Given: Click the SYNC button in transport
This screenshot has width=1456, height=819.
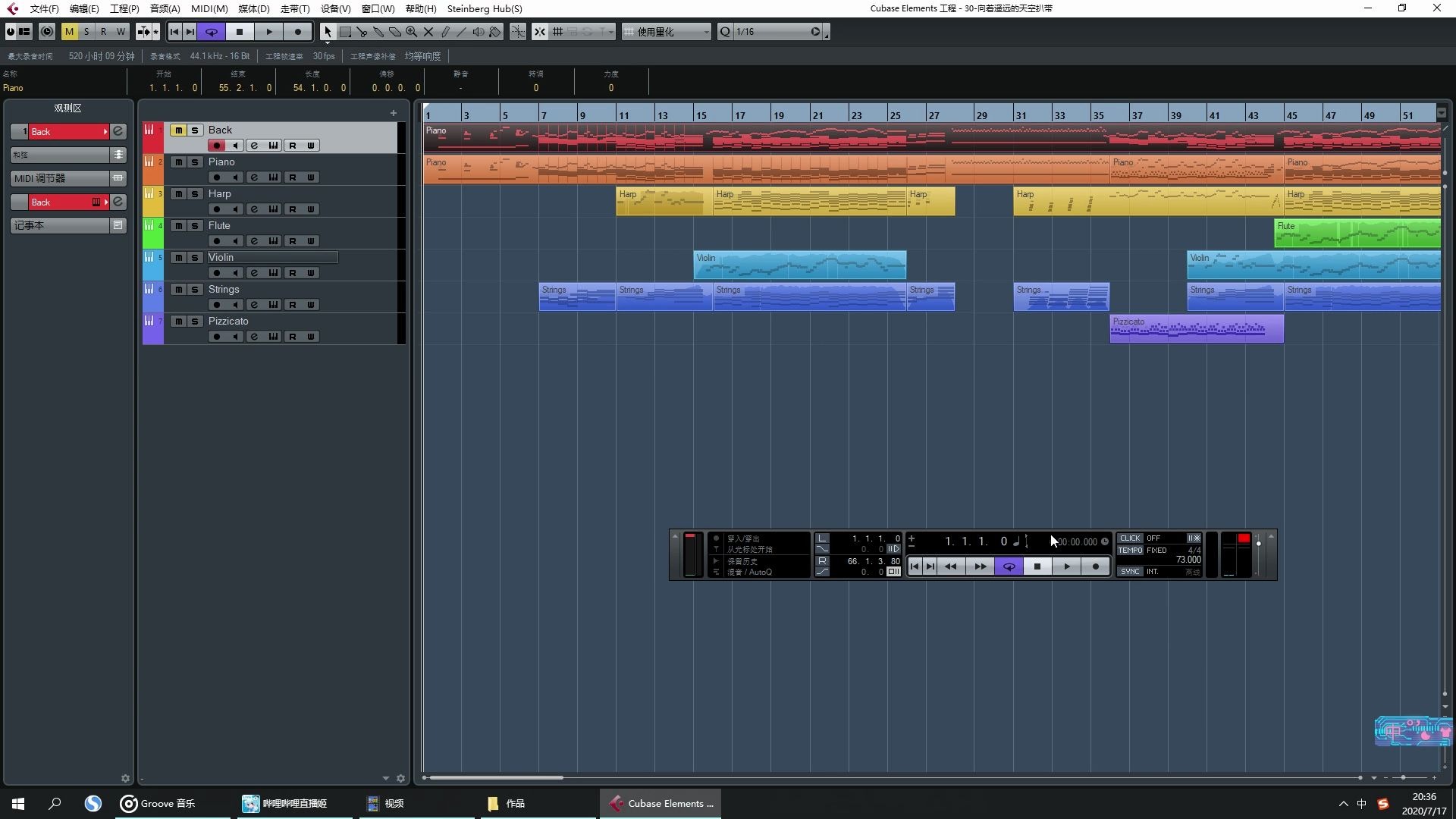Looking at the screenshot, I should point(1130,572).
